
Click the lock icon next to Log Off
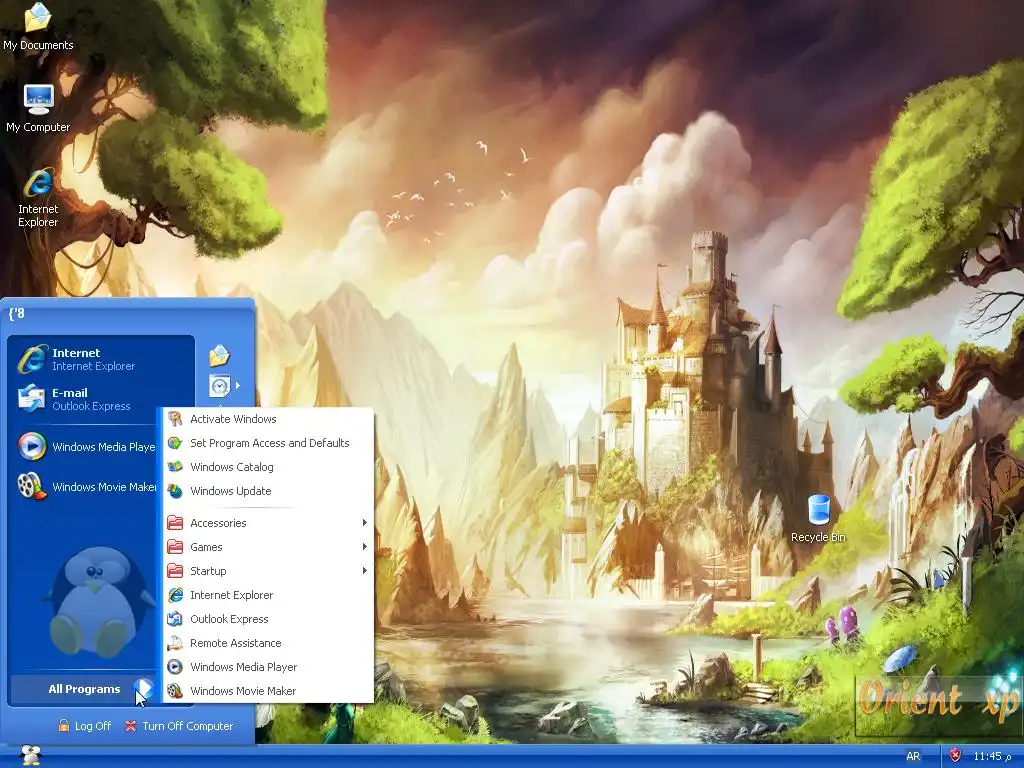tap(63, 726)
